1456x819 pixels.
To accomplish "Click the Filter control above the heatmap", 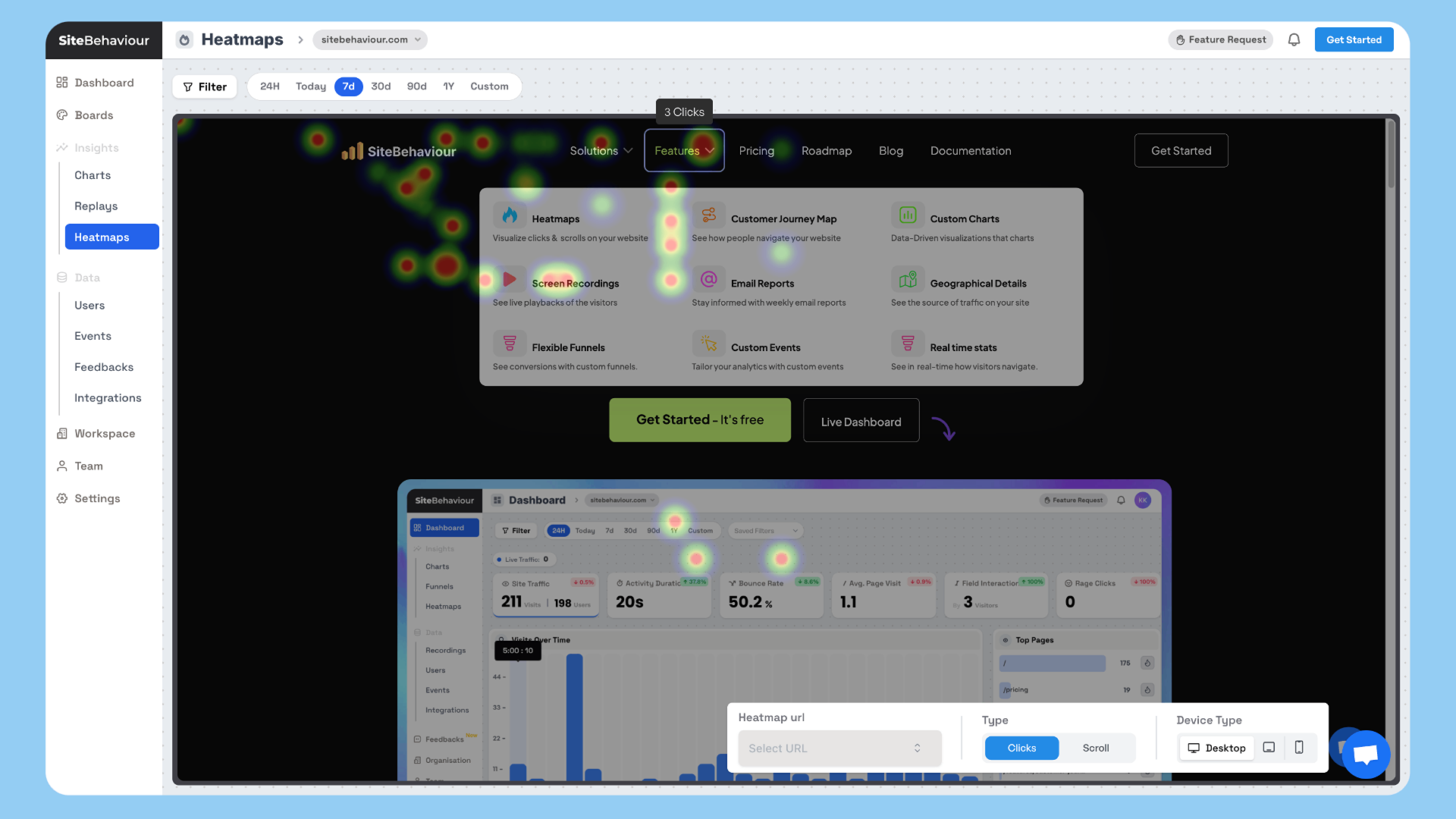I will point(204,86).
